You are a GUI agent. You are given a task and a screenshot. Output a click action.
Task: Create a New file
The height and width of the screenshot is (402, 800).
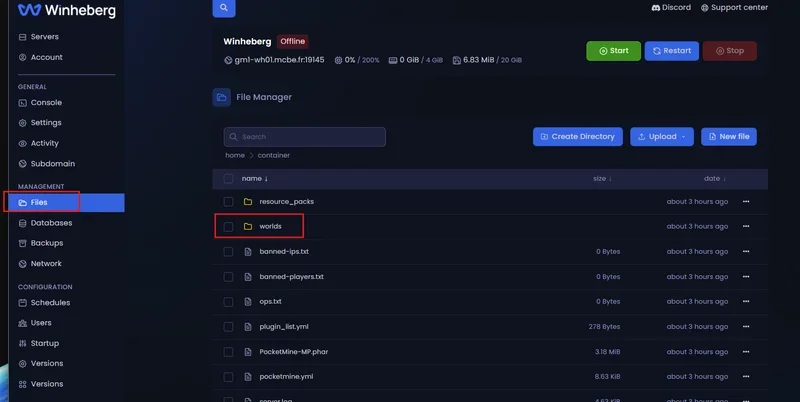[x=729, y=137]
